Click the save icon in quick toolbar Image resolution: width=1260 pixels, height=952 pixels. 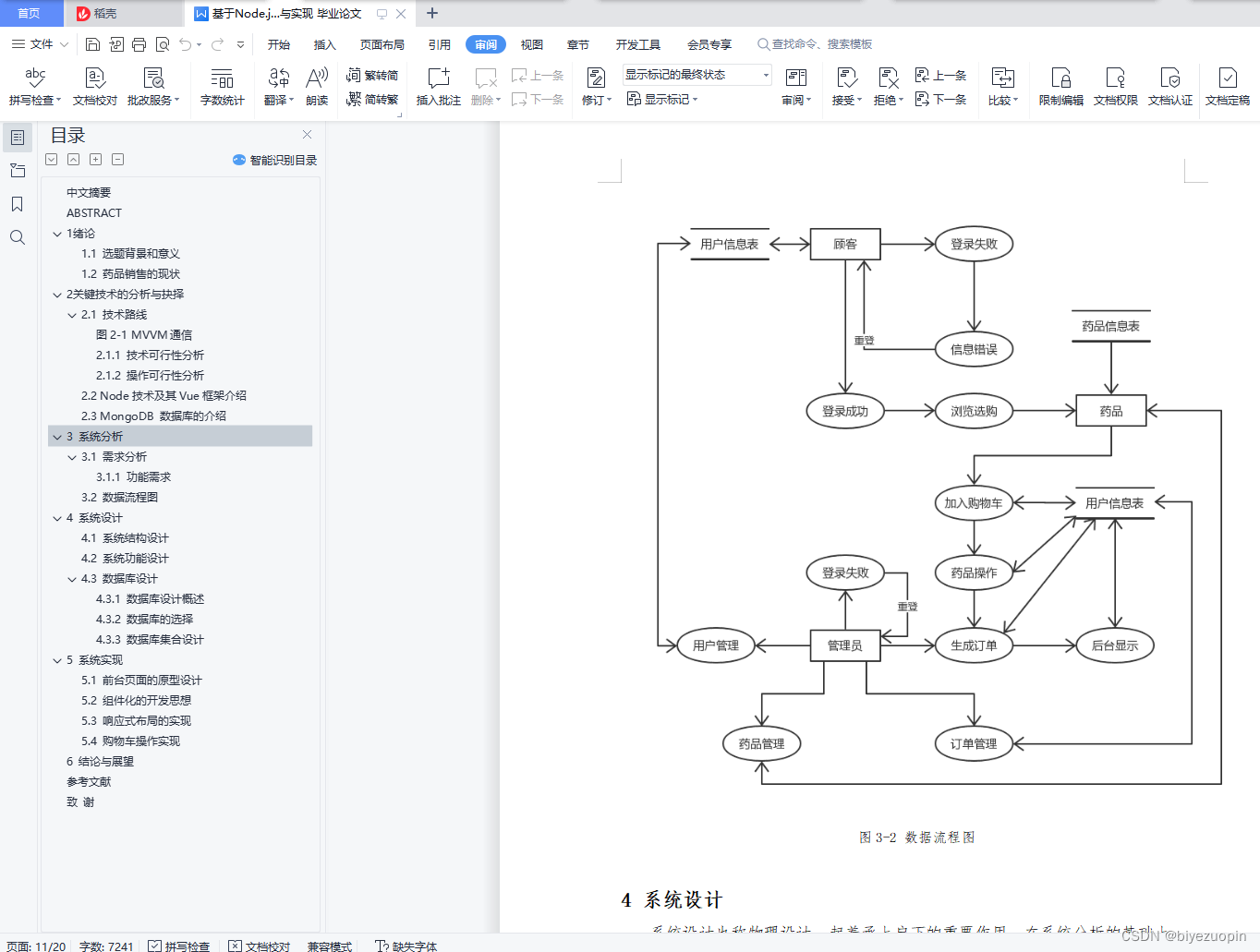click(92, 44)
